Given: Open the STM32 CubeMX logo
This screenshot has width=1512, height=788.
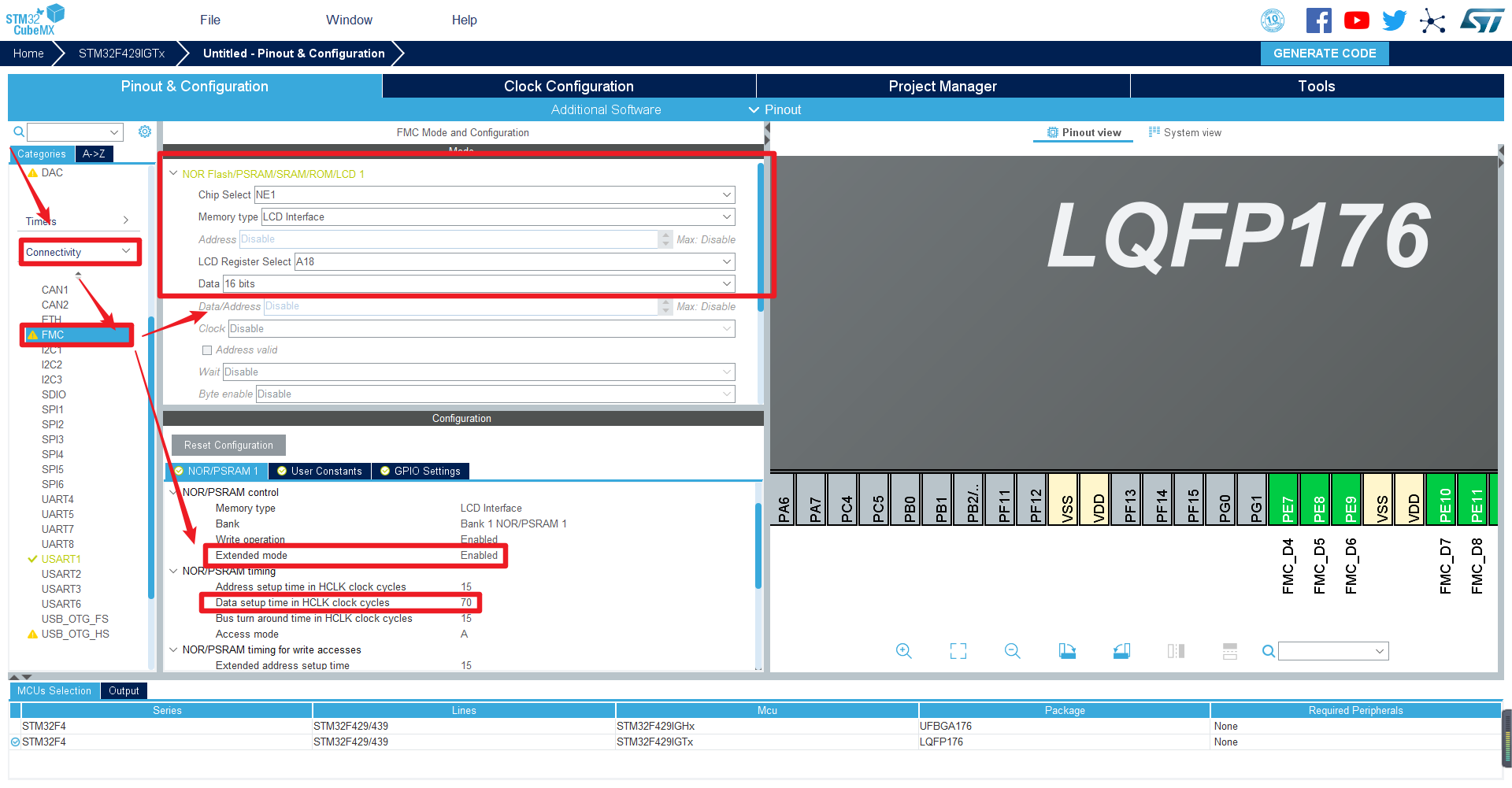Looking at the screenshot, I should (35, 20).
